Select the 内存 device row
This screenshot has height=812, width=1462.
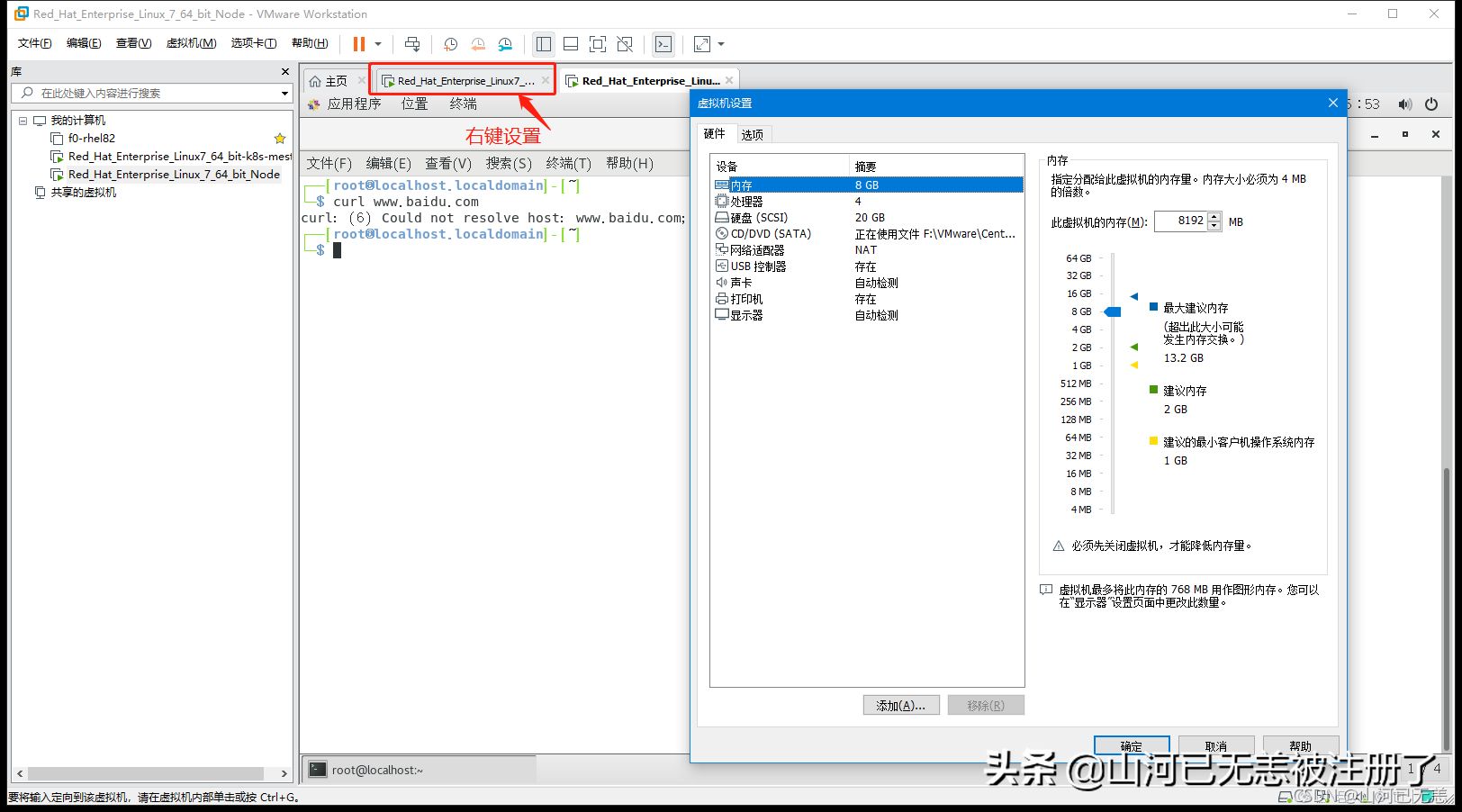click(x=867, y=185)
